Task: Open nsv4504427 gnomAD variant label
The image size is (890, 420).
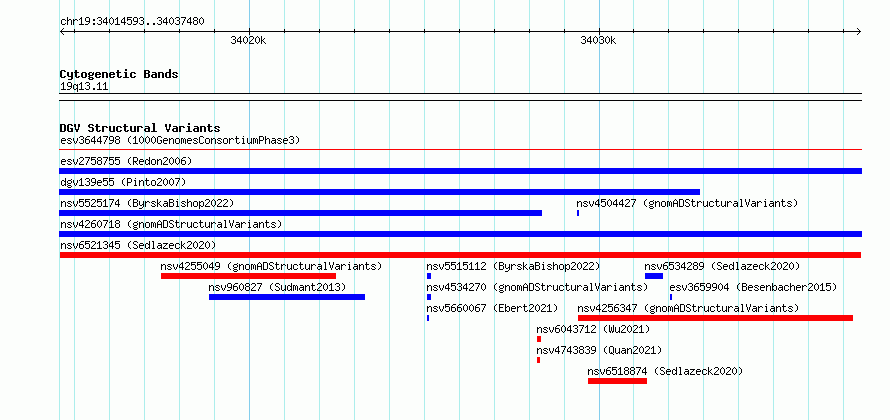Action: click(x=687, y=203)
